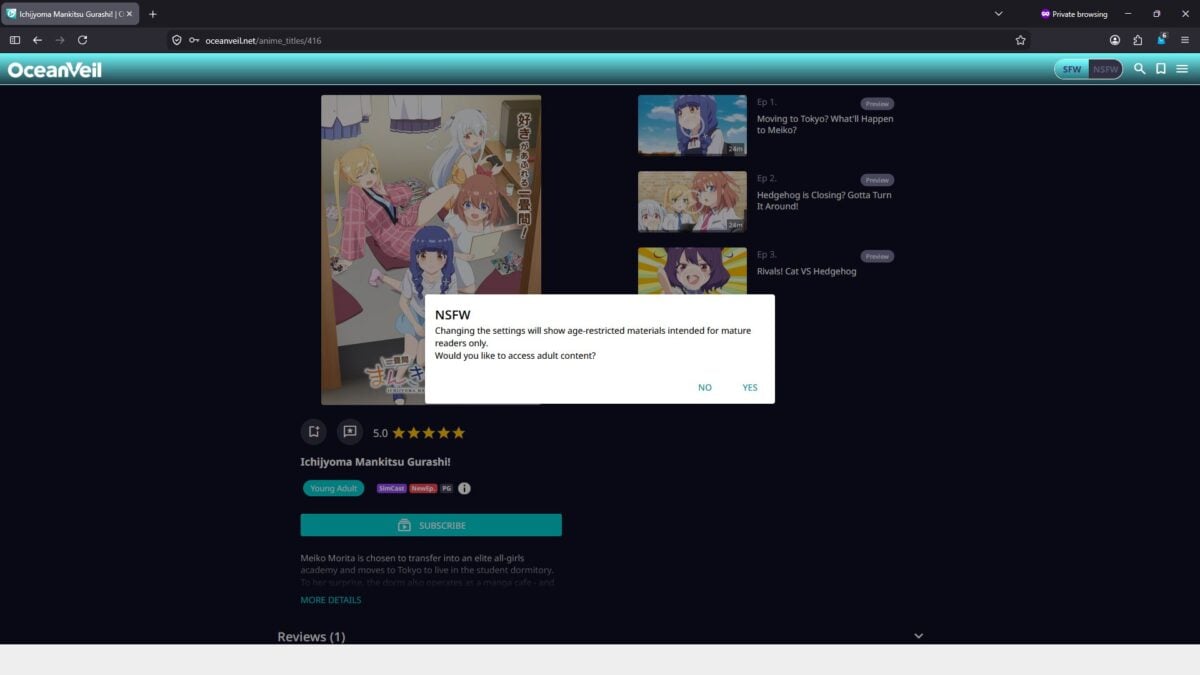Click the Firefox account profile icon
The image size is (1200, 675).
(x=1115, y=40)
